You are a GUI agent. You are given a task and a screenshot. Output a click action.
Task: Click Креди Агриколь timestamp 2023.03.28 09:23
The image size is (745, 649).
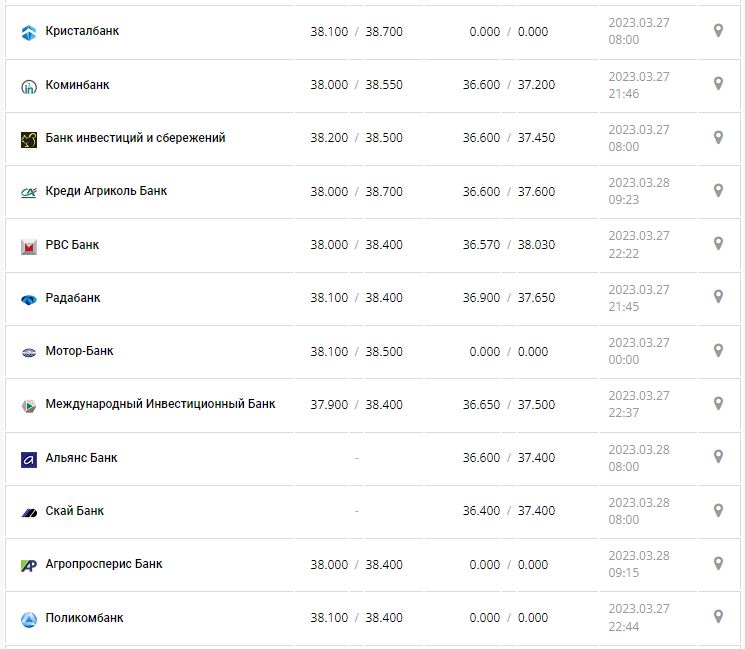coord(639,191)
